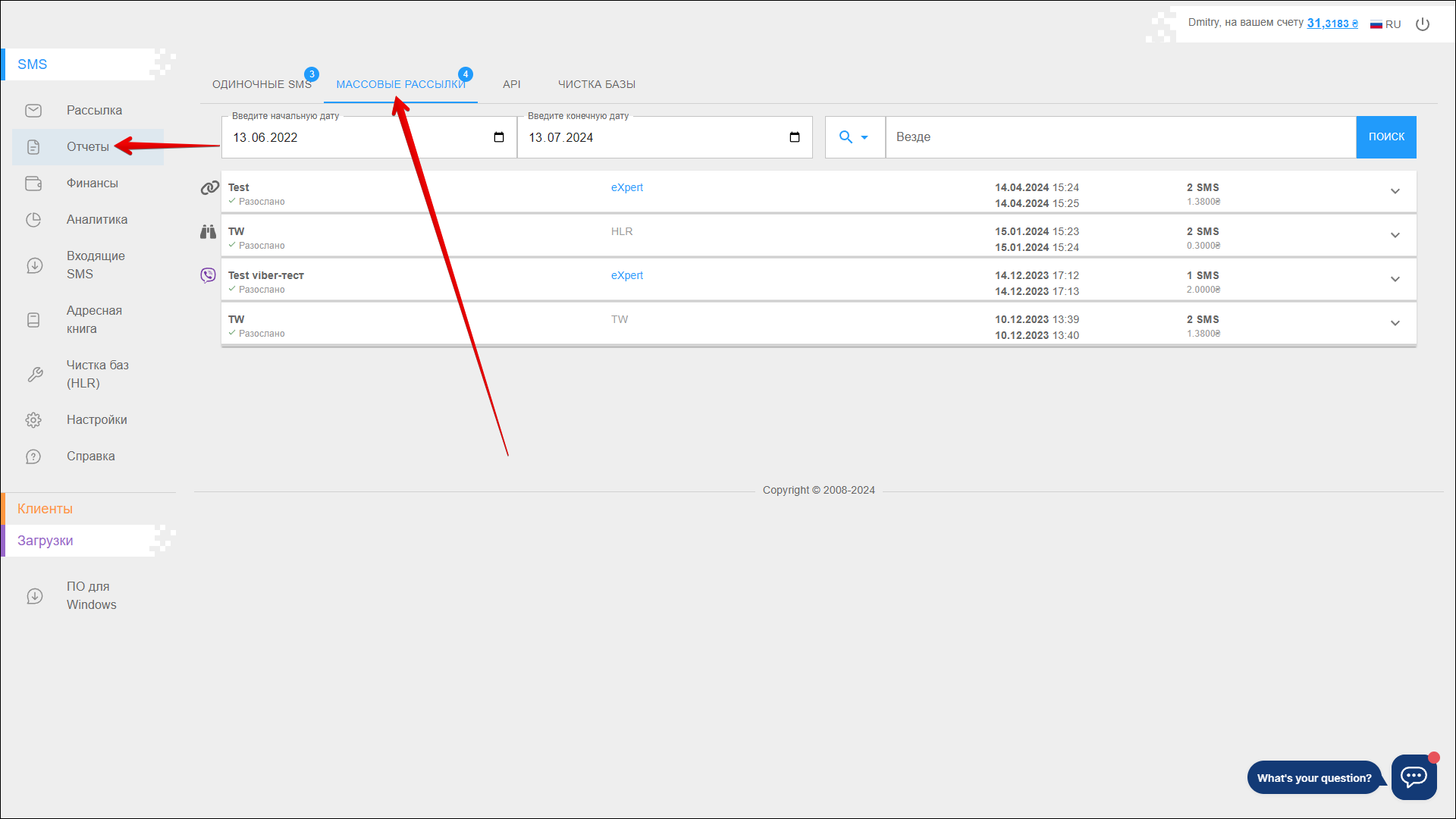Open the live chat bubble icon
This screenshot has width=1456, height=819.
[x=1414, y=777]
